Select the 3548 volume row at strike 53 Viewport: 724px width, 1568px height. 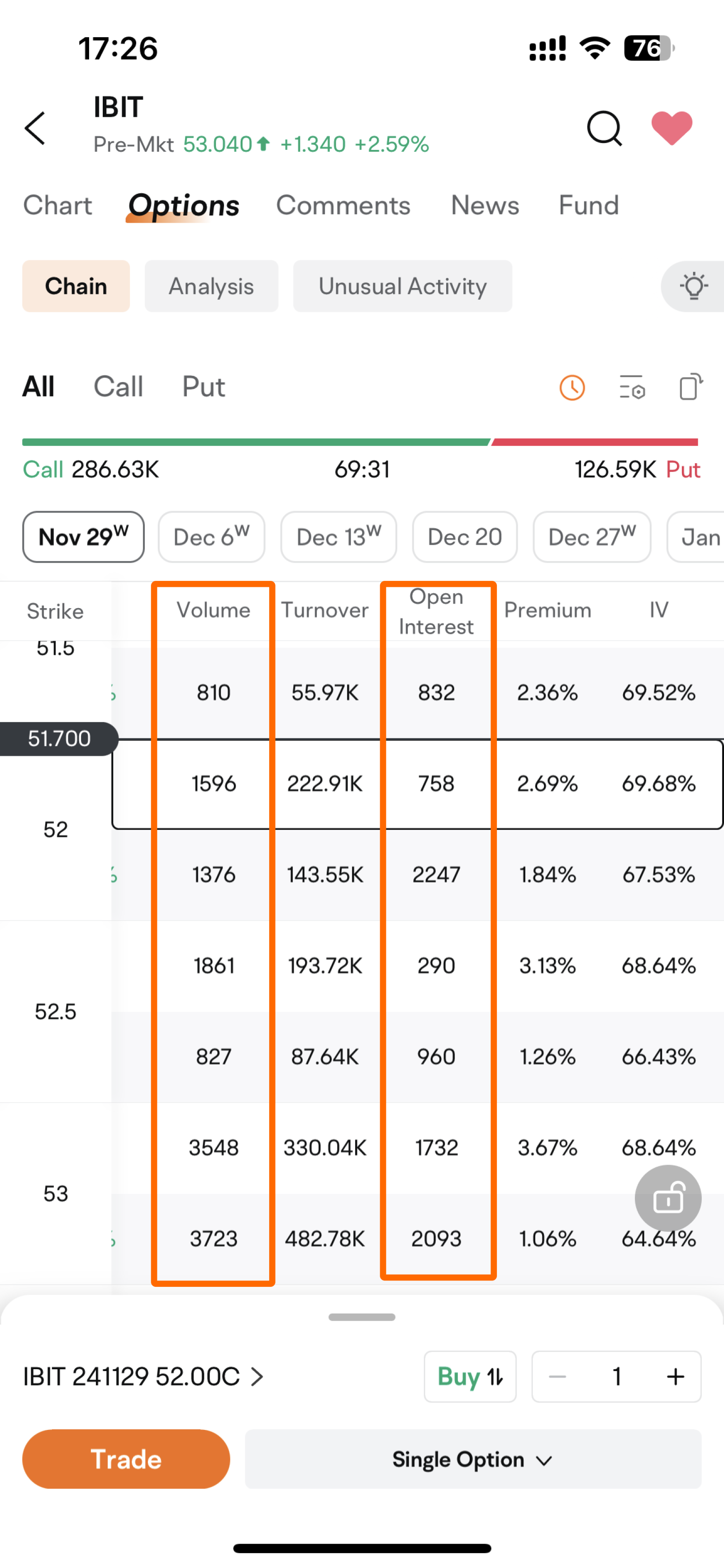click(x=214, y=1147)
